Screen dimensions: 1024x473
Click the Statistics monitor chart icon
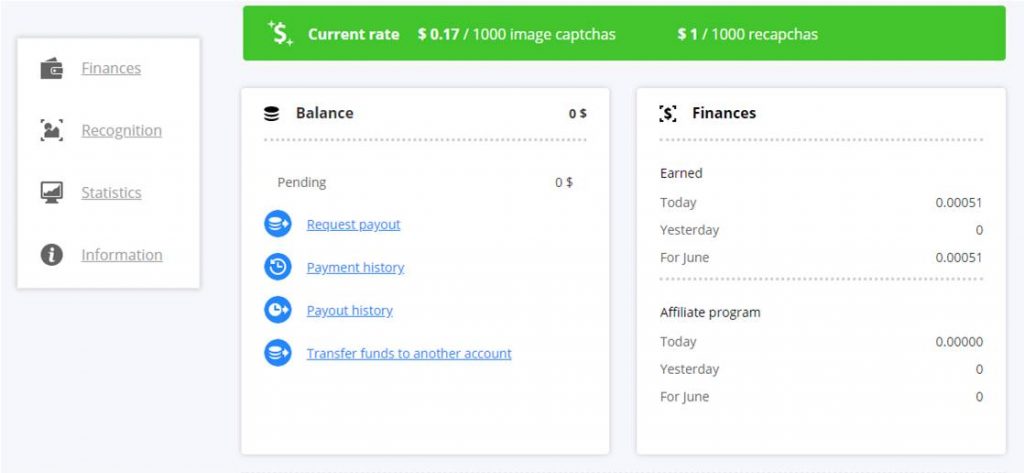pos(51,193)
